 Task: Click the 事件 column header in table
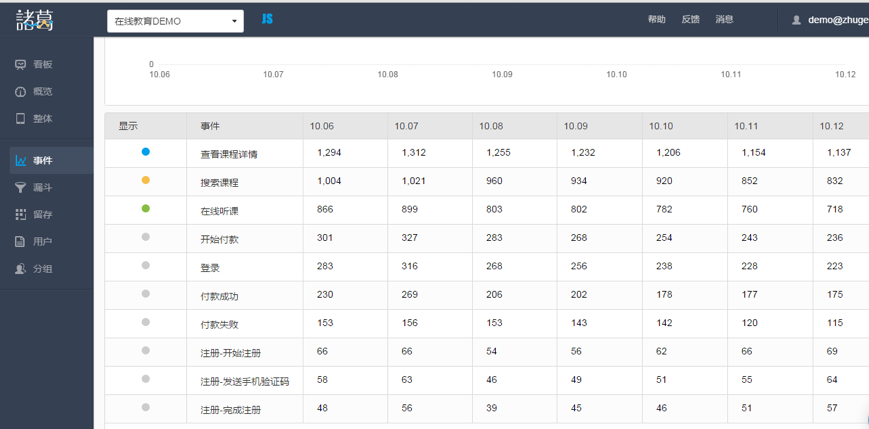point(210,126)
